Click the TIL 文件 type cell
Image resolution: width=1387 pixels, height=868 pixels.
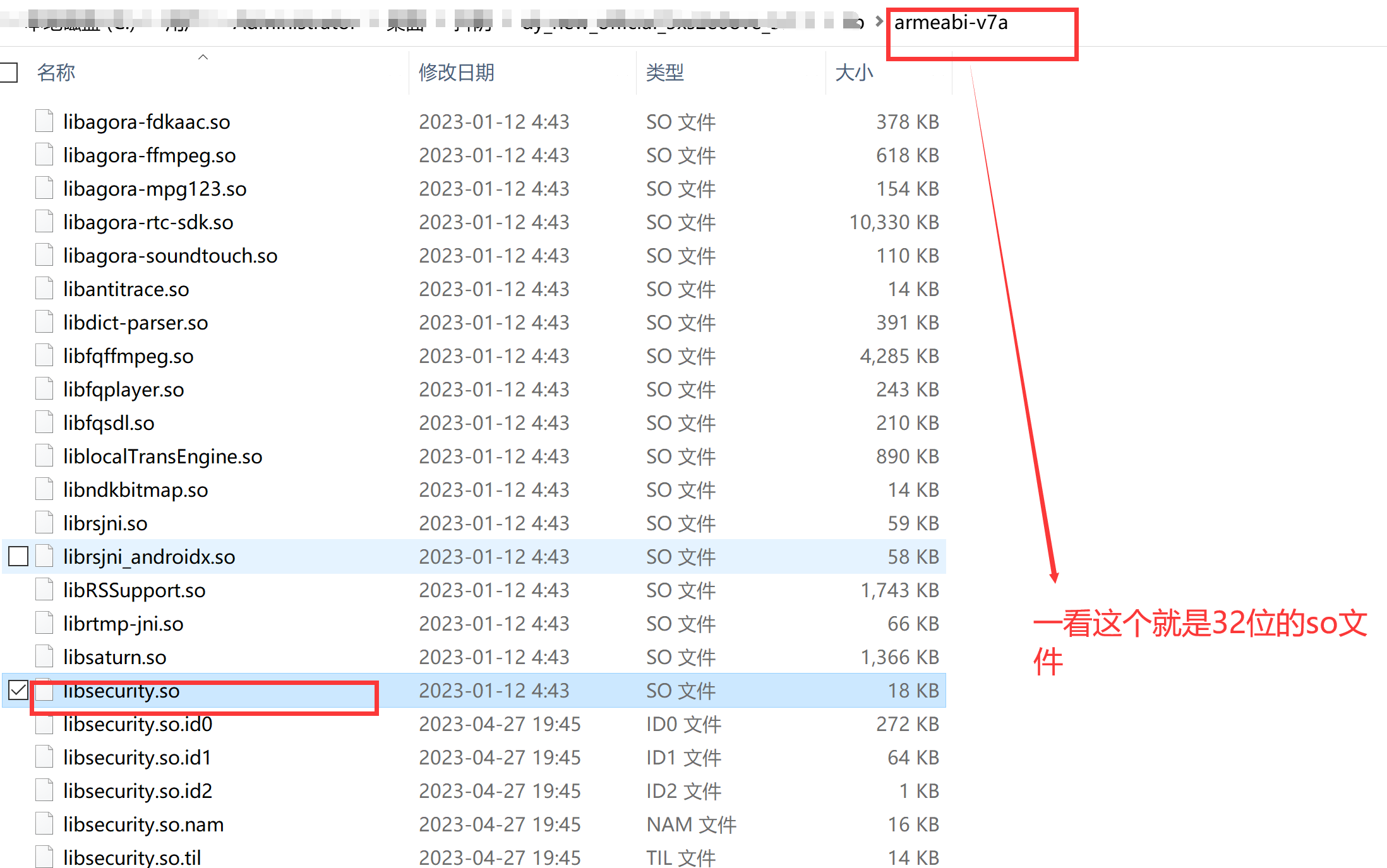click(681, 857)
